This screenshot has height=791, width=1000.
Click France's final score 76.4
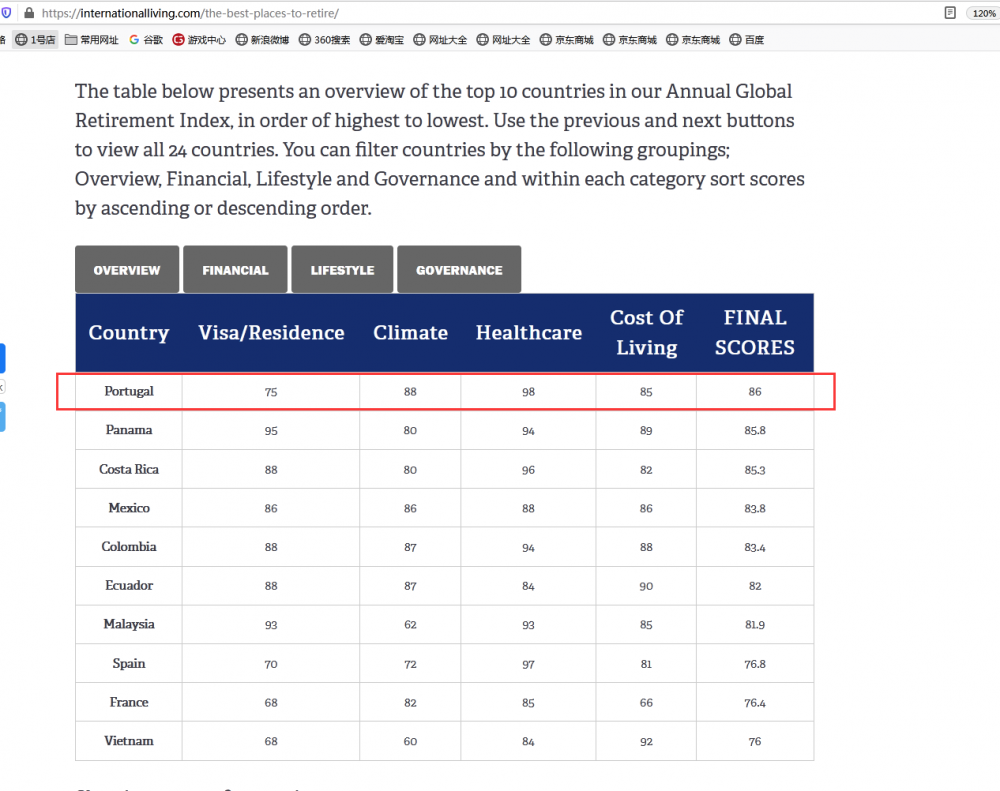tap(754, 703)
